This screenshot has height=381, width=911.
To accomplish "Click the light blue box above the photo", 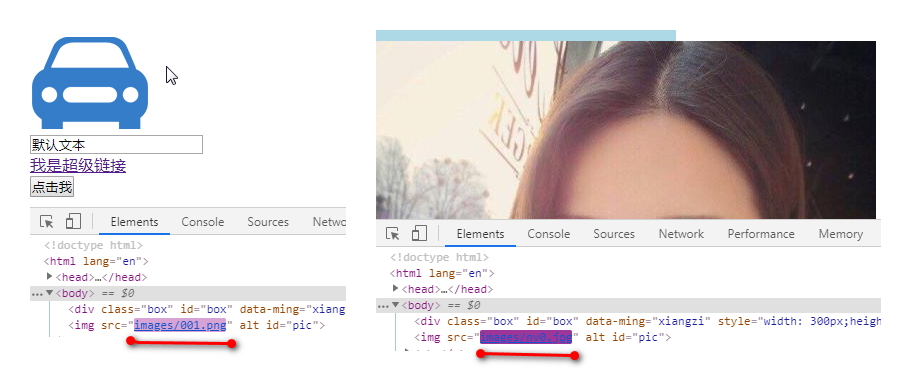I will (526, 35).
